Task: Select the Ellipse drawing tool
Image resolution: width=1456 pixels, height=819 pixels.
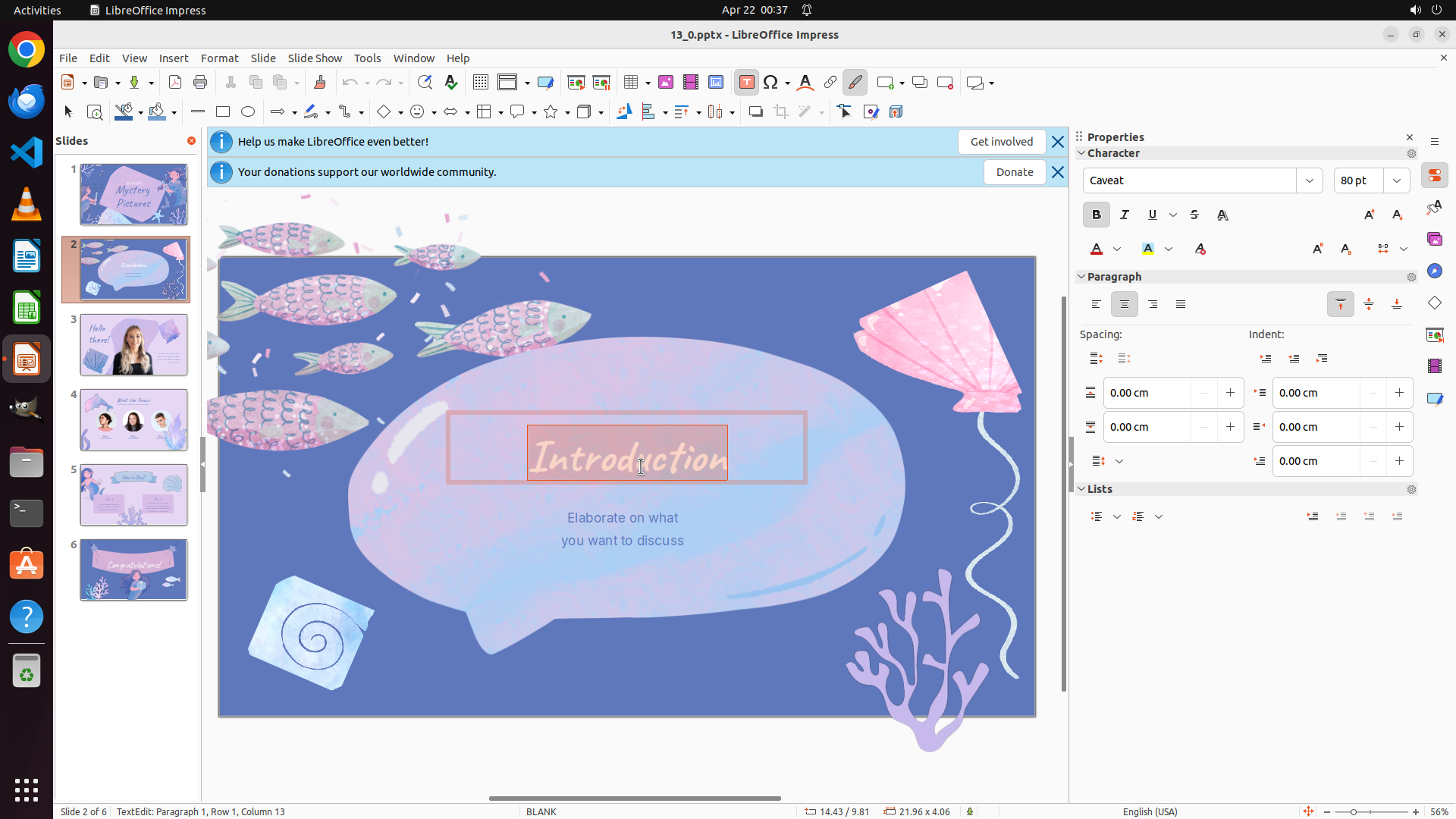Action: pyautogui.click(x=248, y=112)
